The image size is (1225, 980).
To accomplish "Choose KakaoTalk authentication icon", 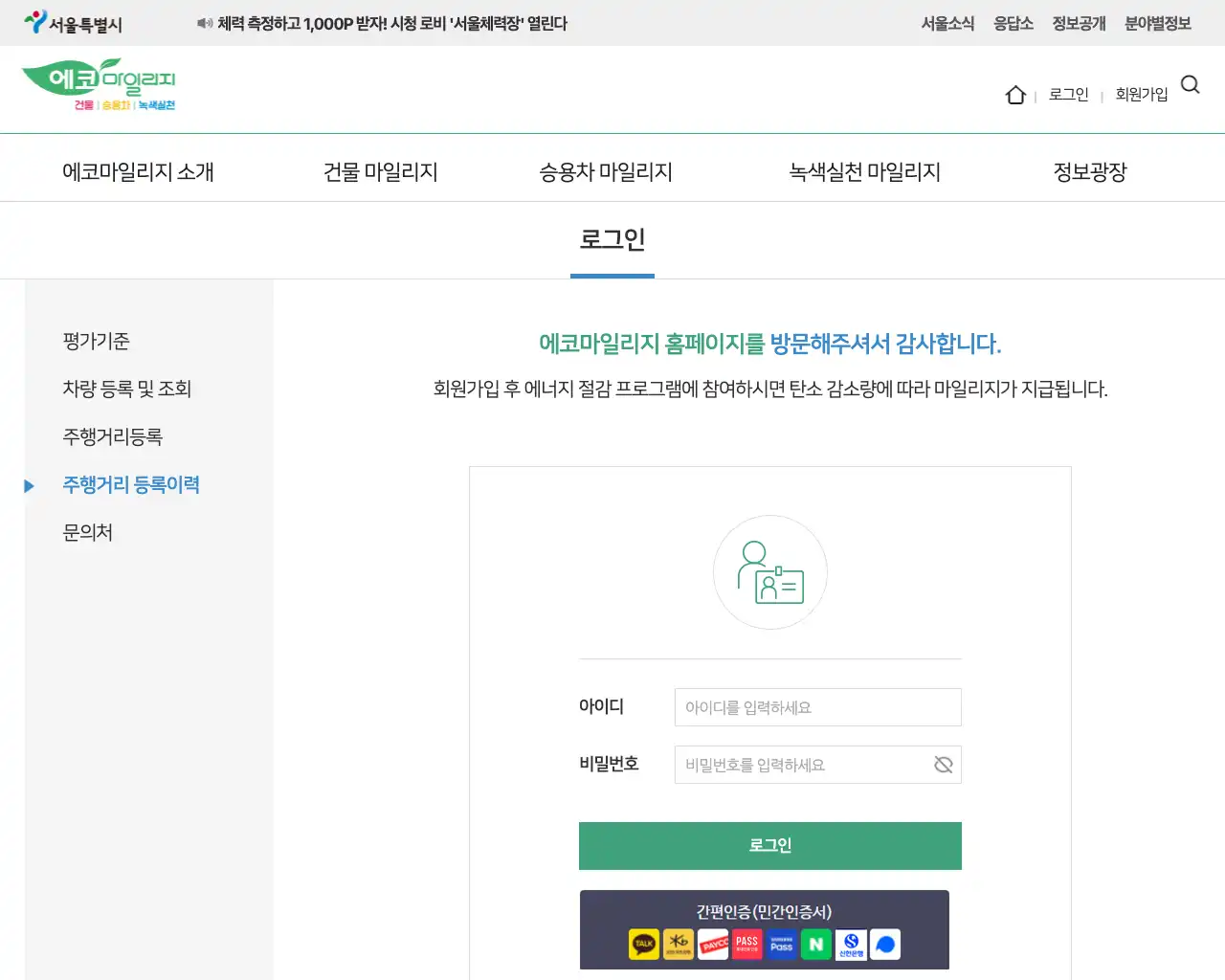I will point(644,945).
